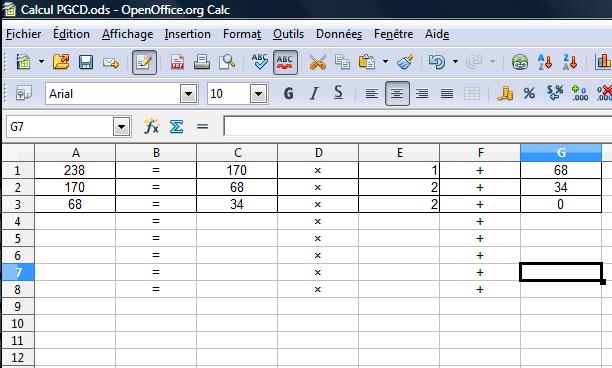Open the Aide menu
The width and height of the screenshot is (612, 368).
click(437, 34)
